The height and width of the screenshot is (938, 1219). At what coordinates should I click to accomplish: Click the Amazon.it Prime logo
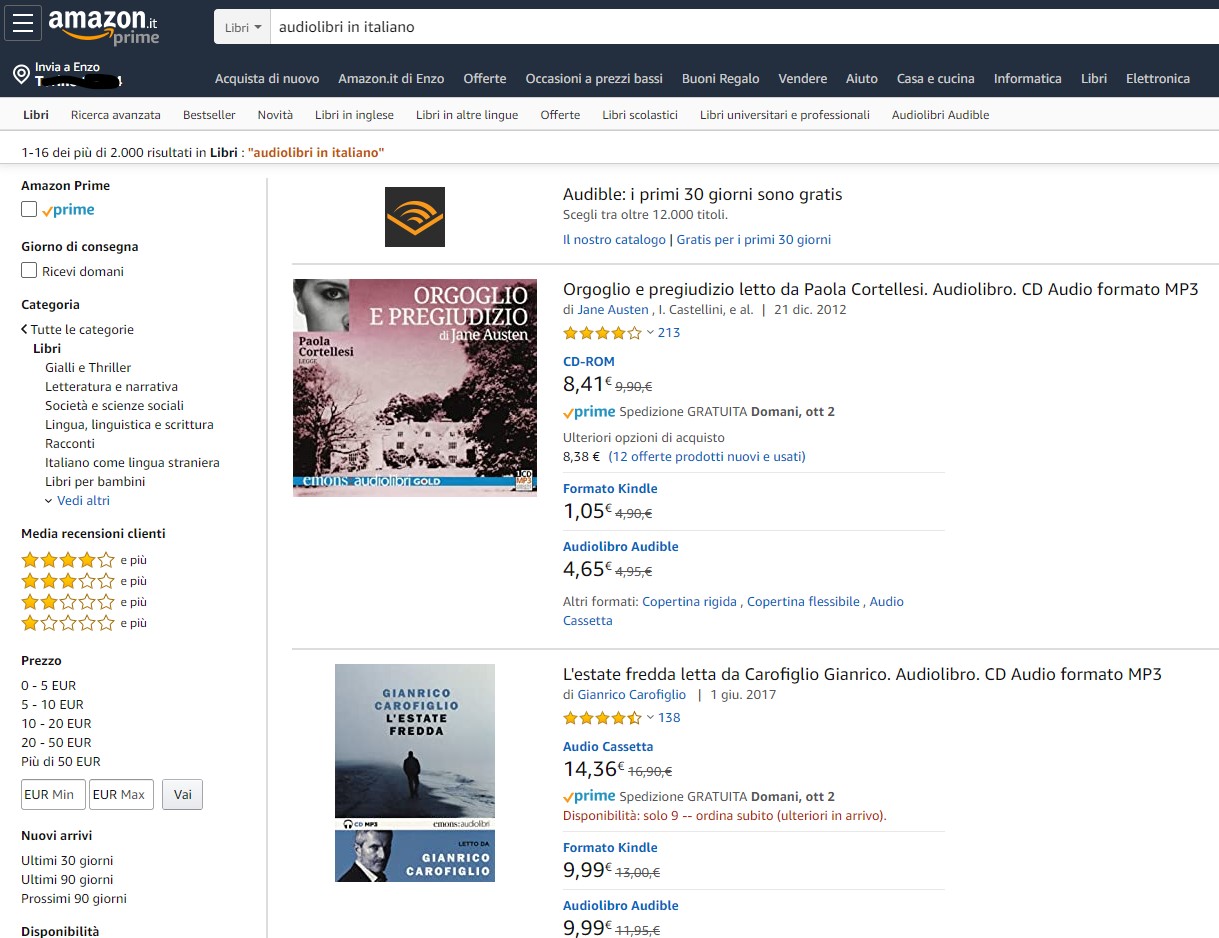coord(104,25)
